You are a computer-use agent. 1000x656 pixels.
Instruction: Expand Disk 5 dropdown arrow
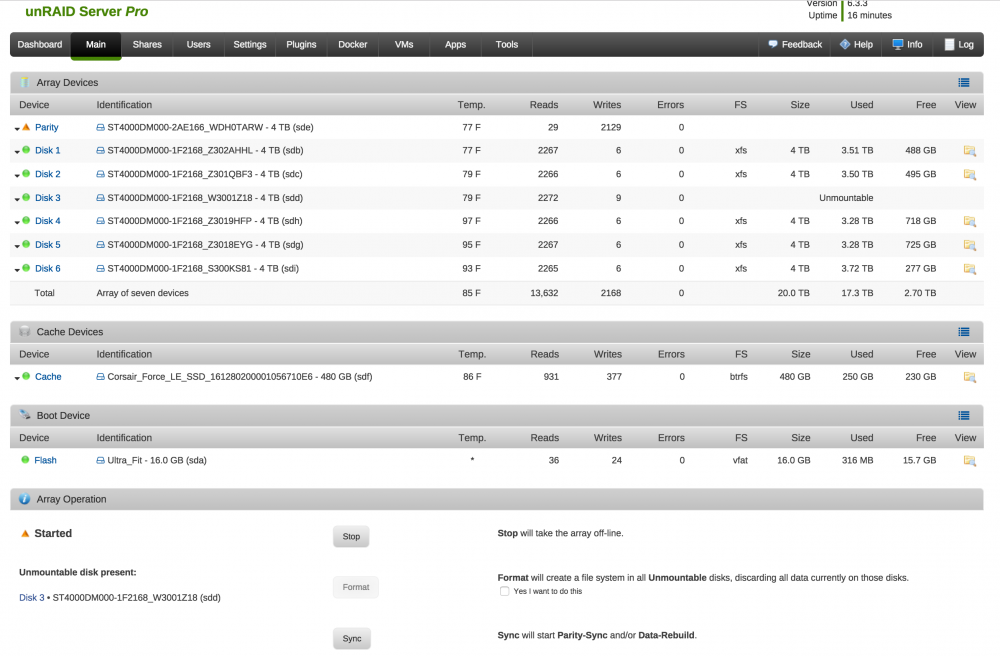[x=17, y=246]
